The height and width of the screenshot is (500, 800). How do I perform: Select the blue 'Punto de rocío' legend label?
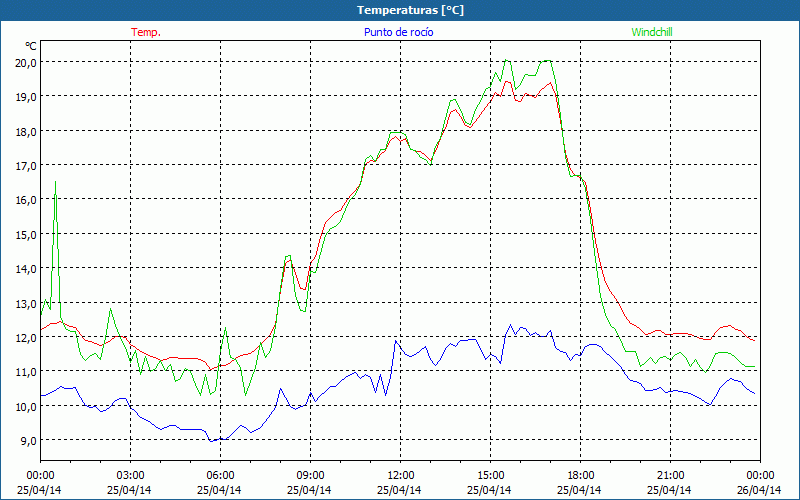coord(398,32)
